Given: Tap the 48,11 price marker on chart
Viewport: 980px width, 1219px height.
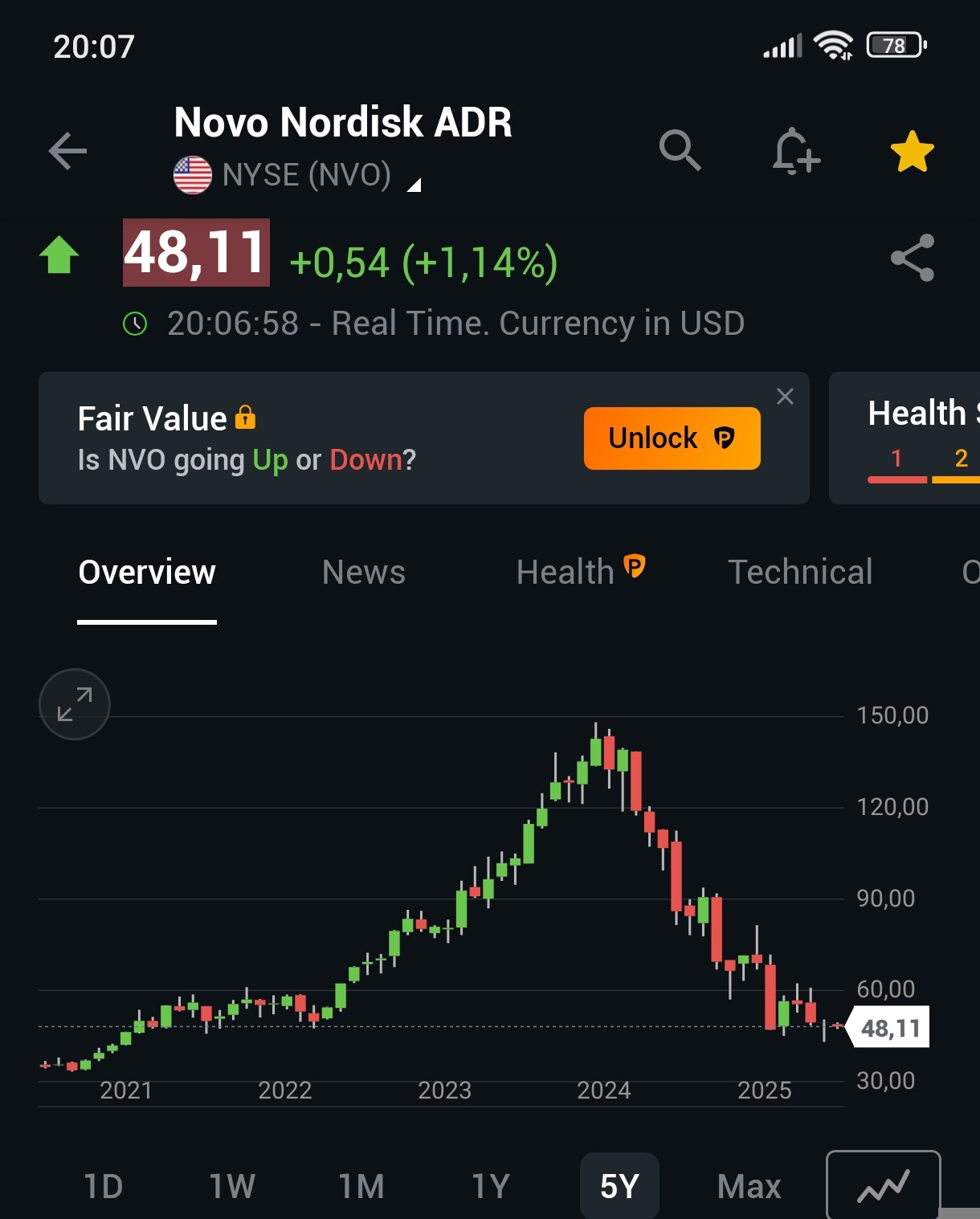Looking at the screenshot, I should [x=889, y=1028].
